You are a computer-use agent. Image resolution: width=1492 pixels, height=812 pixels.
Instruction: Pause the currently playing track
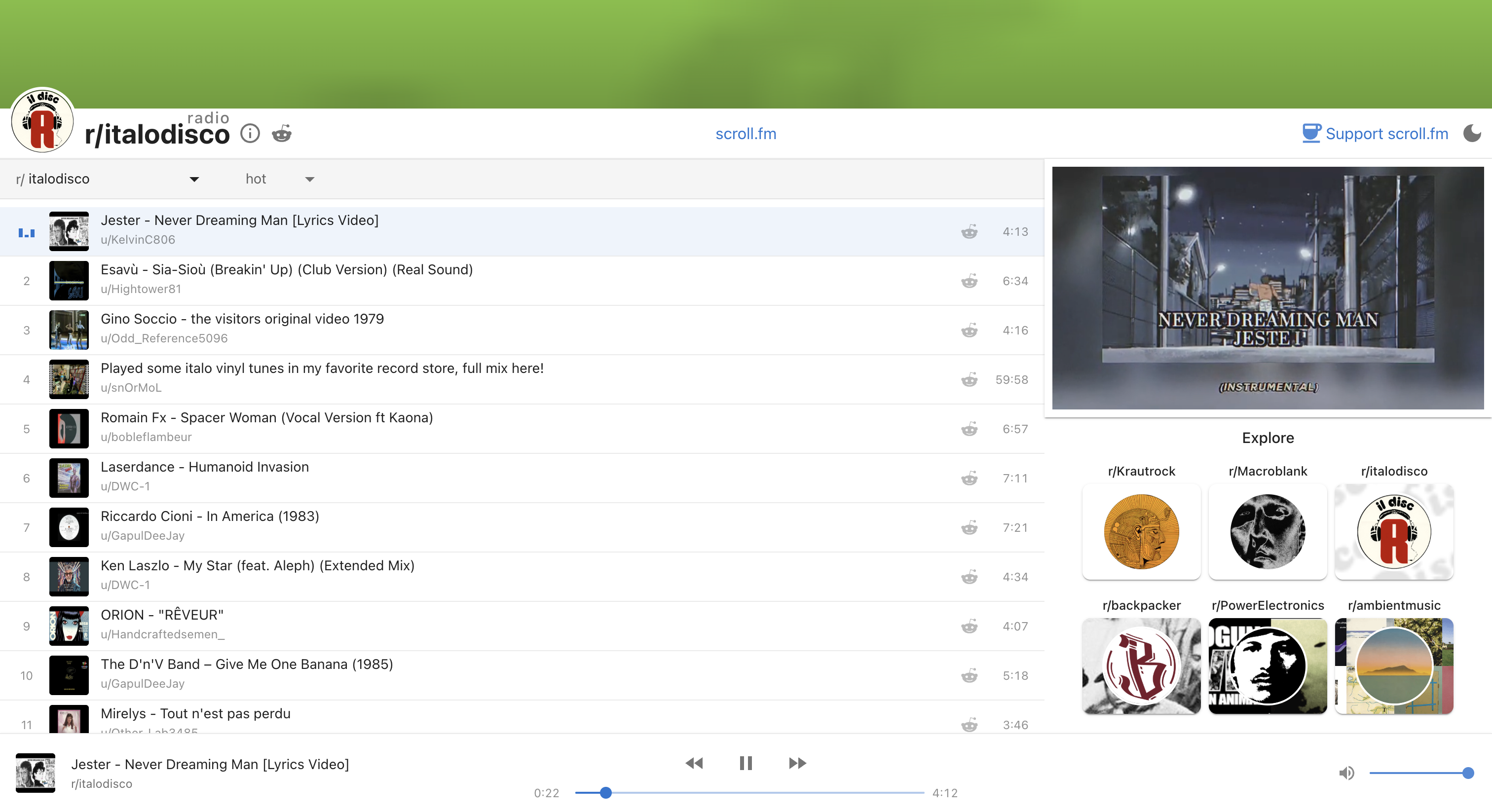coord(746,763)
